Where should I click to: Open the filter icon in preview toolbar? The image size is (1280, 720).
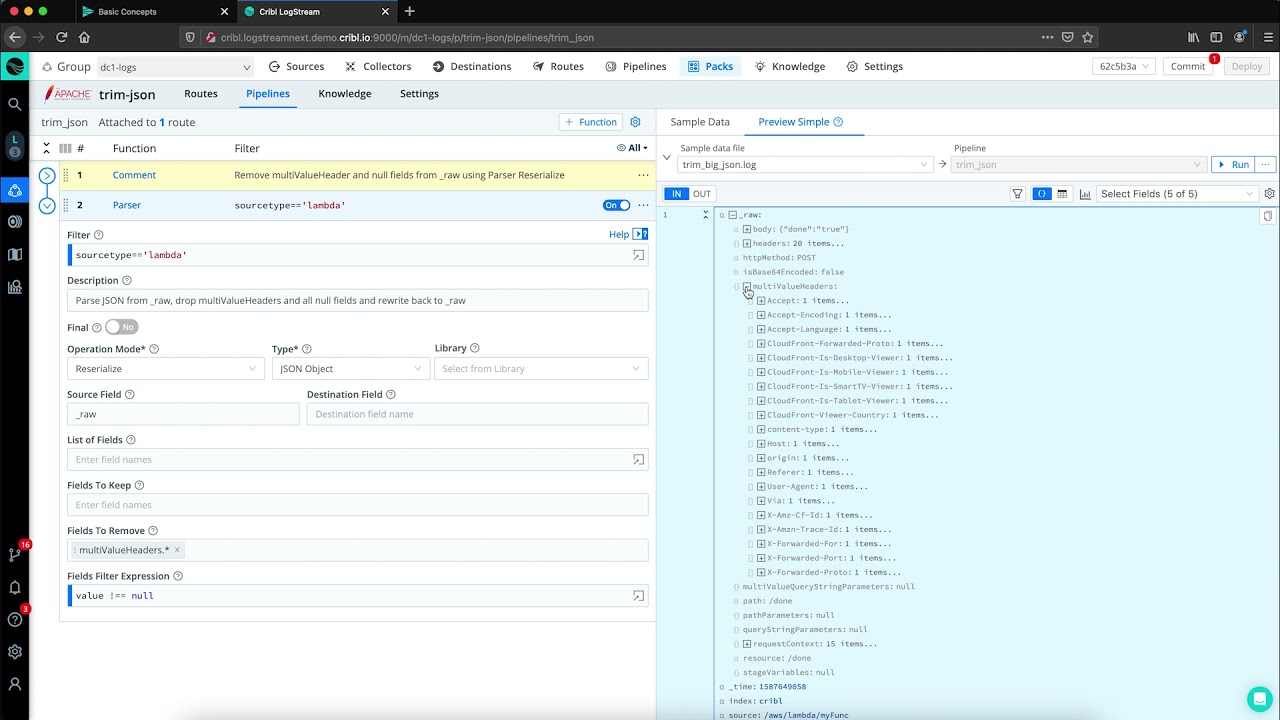click(1018, 194)
